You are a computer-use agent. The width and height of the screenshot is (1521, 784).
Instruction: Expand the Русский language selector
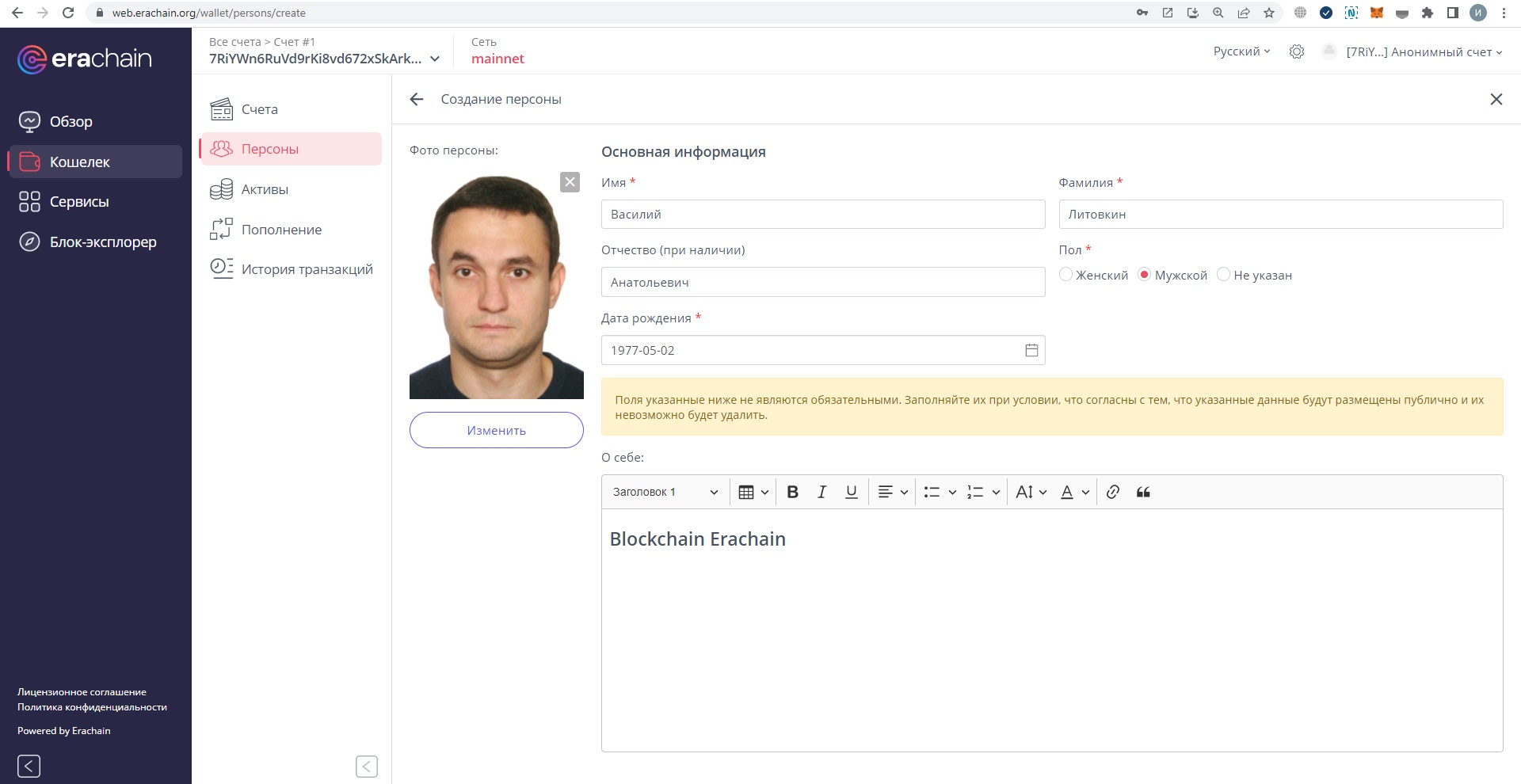1241,51
